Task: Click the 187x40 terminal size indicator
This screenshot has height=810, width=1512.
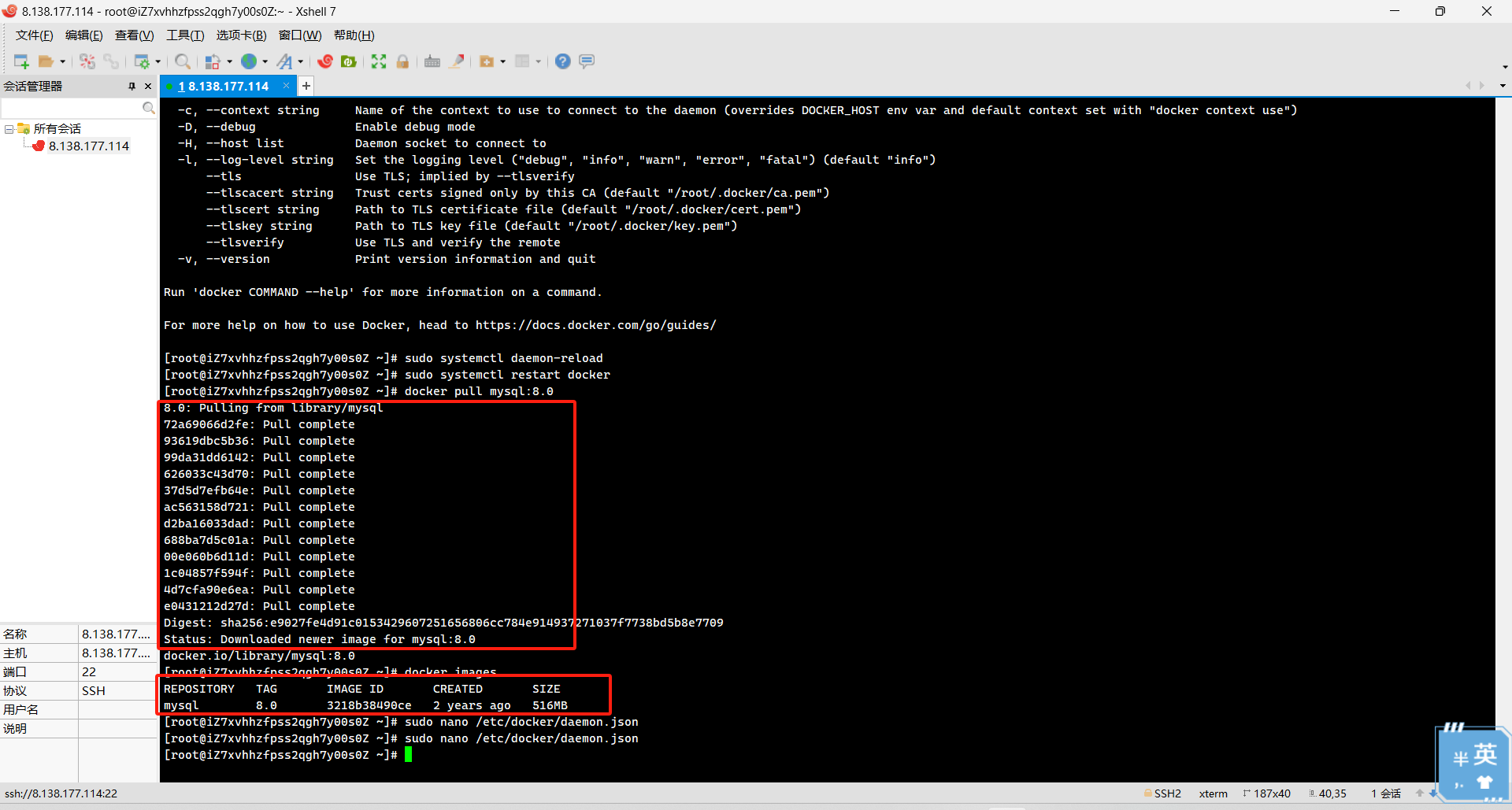Action: (1266, 793)
